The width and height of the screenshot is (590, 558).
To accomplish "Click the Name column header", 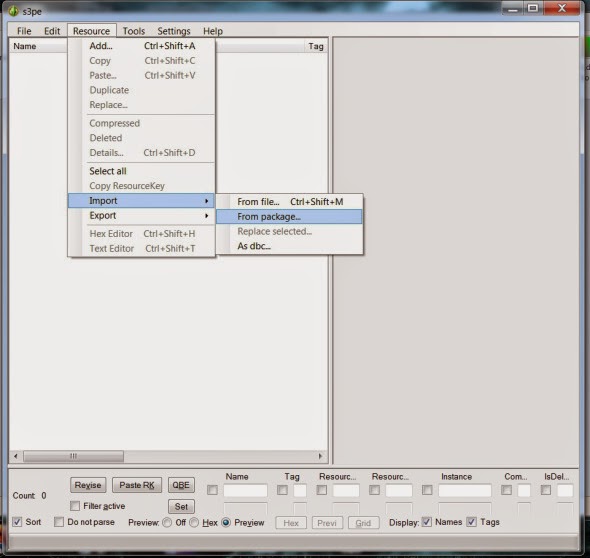I will pos(25,46).
